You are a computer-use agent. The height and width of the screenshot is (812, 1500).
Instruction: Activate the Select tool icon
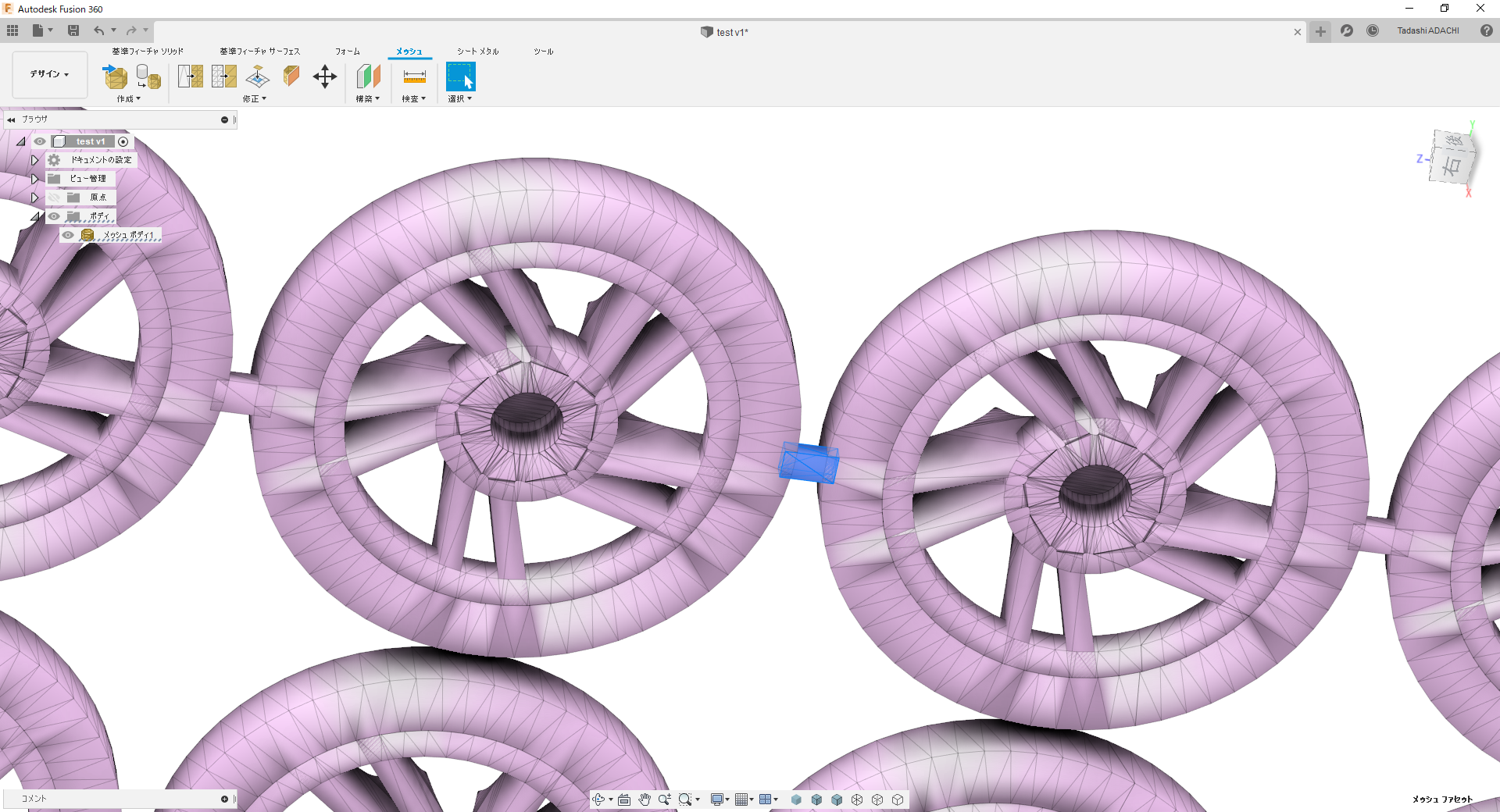(x=460, y=77)
